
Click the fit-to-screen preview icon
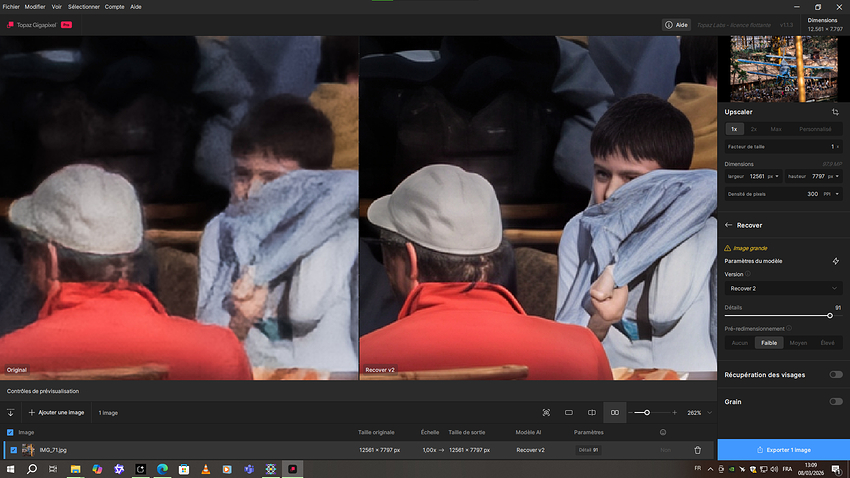point(546,412)
